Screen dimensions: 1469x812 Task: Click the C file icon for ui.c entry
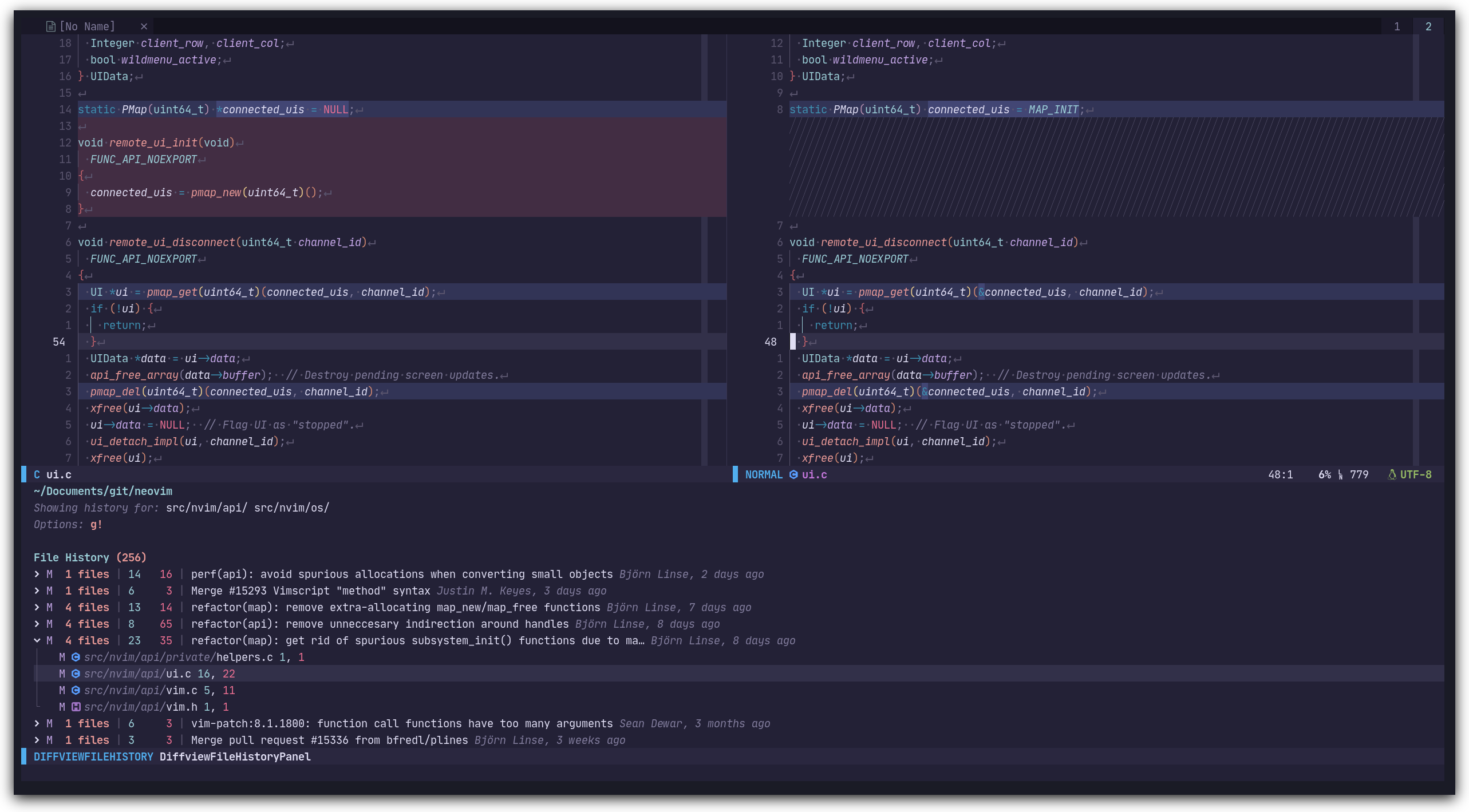point(76,674)
